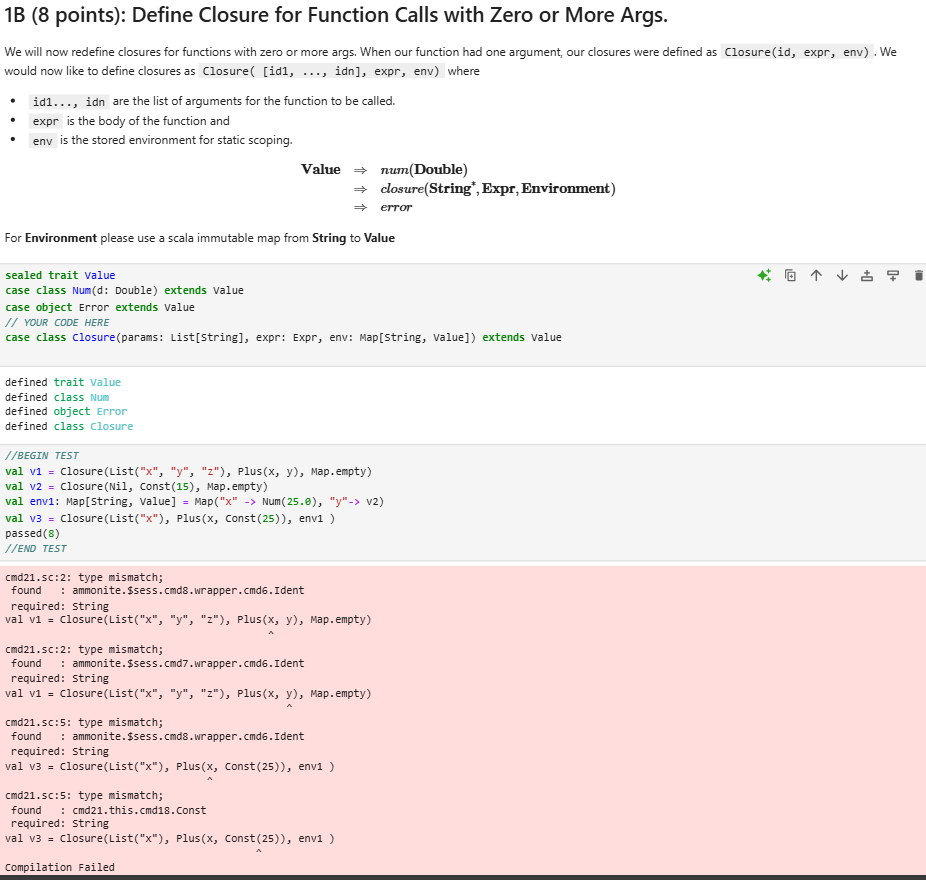Click the '1B (8 points)' heading
Image resolution: width=926 pixels, height=880 pixels.
pos(336,15)
